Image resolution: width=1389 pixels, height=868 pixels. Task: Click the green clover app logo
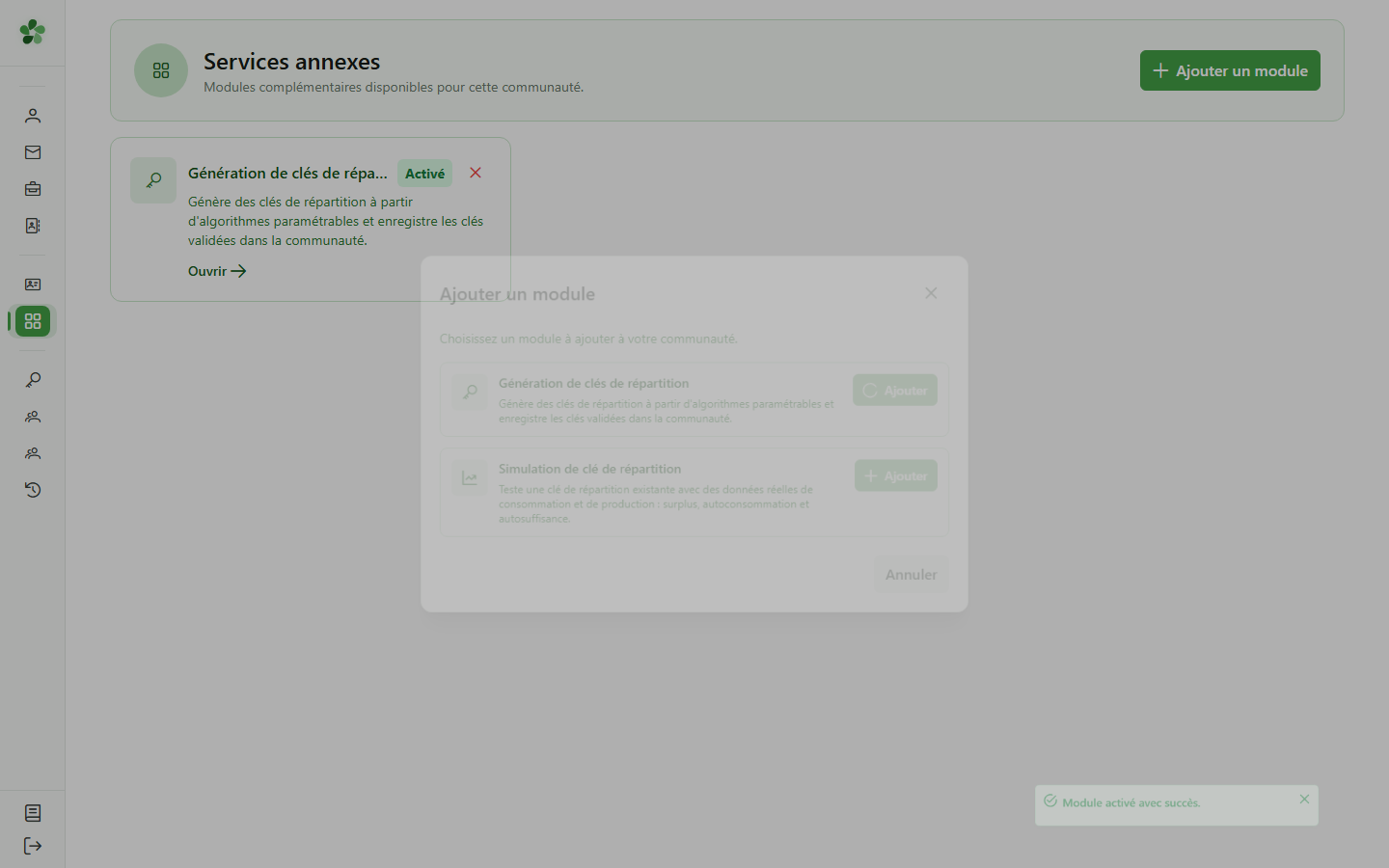point(33,32)
